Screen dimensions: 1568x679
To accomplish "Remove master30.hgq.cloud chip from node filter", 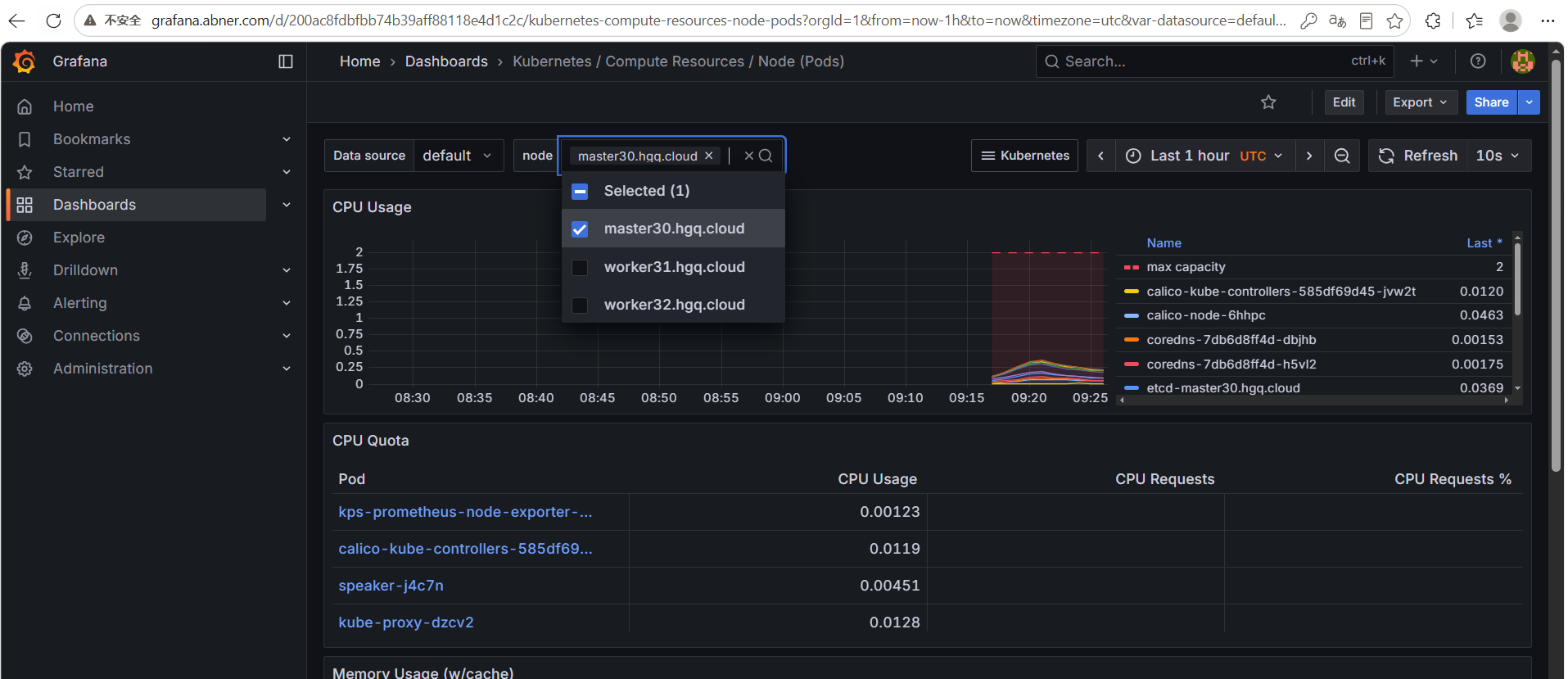I will [709, 156].
